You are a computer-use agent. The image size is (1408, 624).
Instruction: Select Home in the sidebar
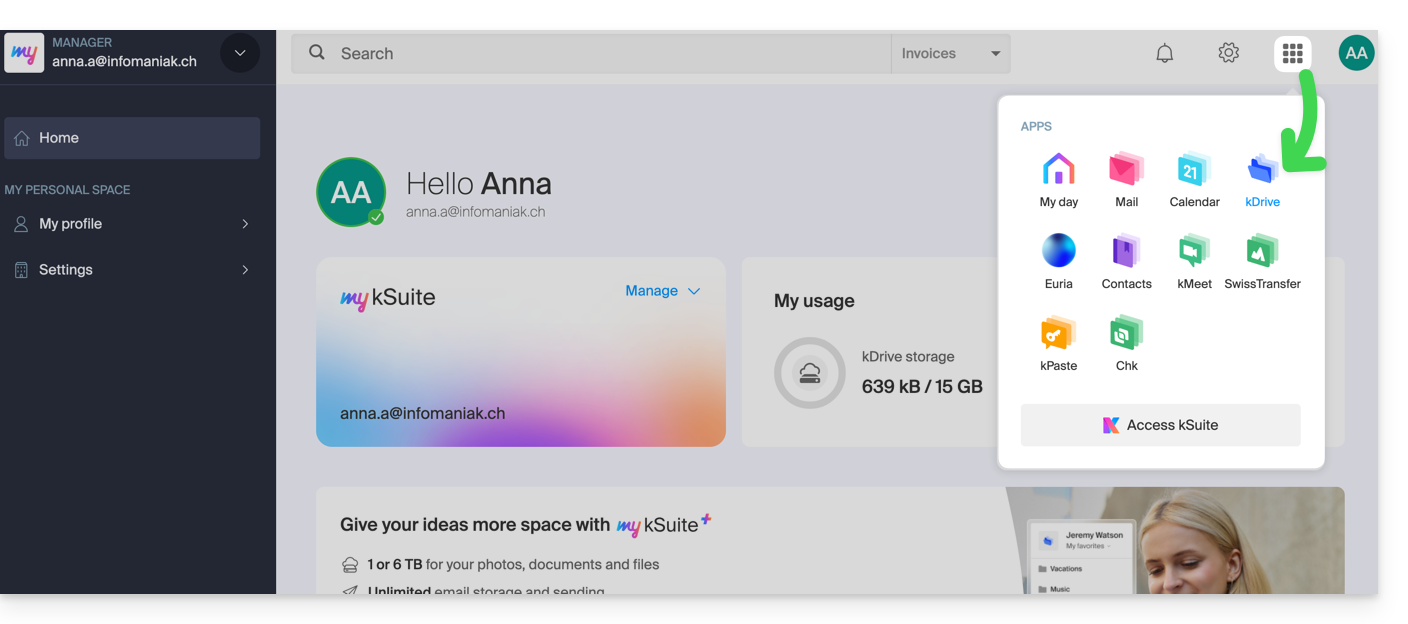point(132,138)
